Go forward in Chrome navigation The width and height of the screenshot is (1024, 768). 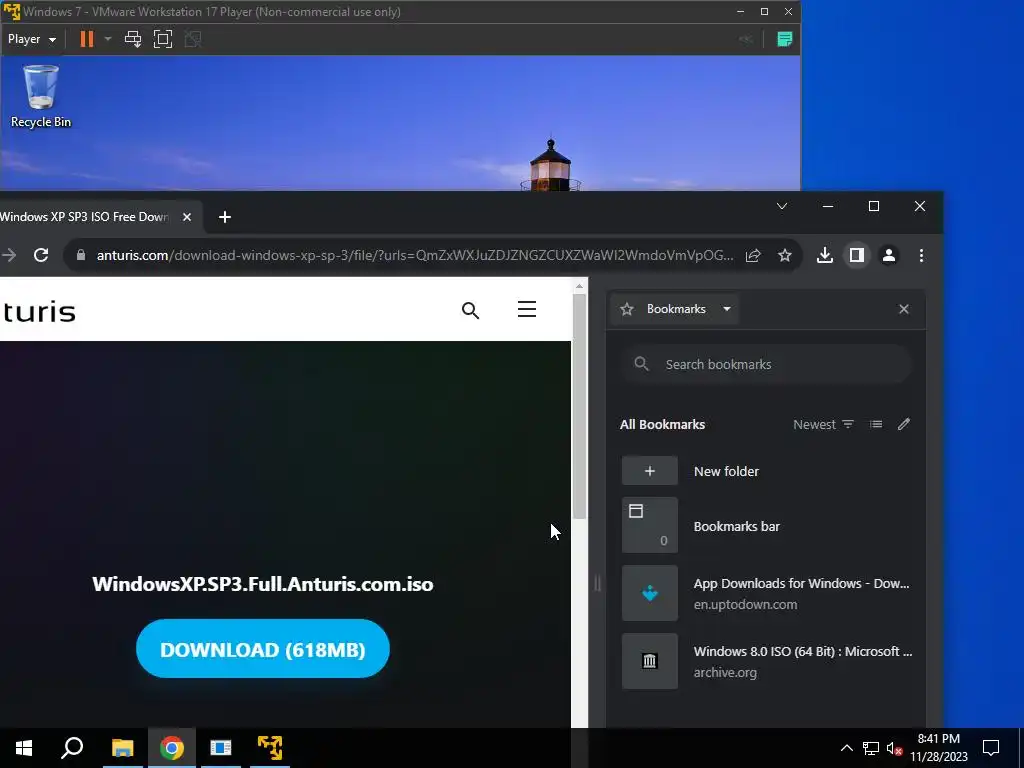click(x=8, y=255)
